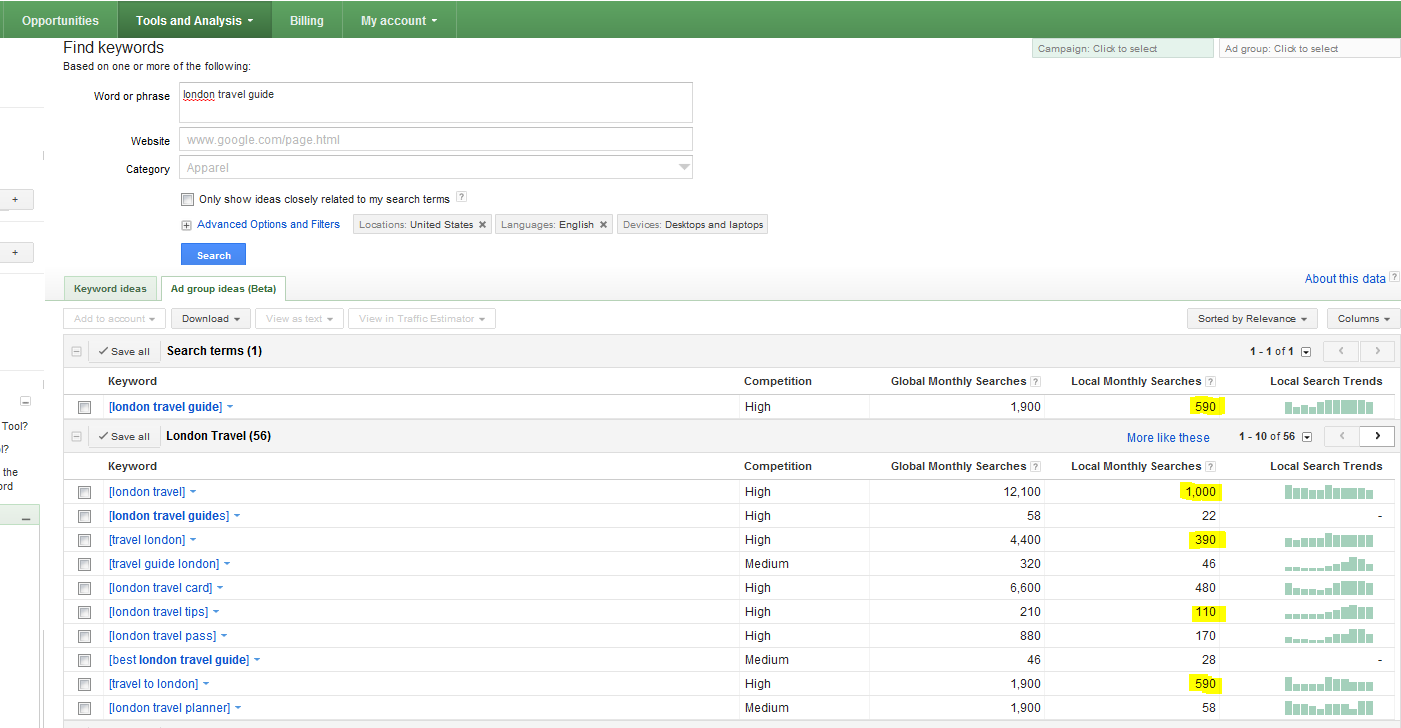Check Only show ideas closely related option
Viewport: 1401px width, 728px height.
click(187, 199)
